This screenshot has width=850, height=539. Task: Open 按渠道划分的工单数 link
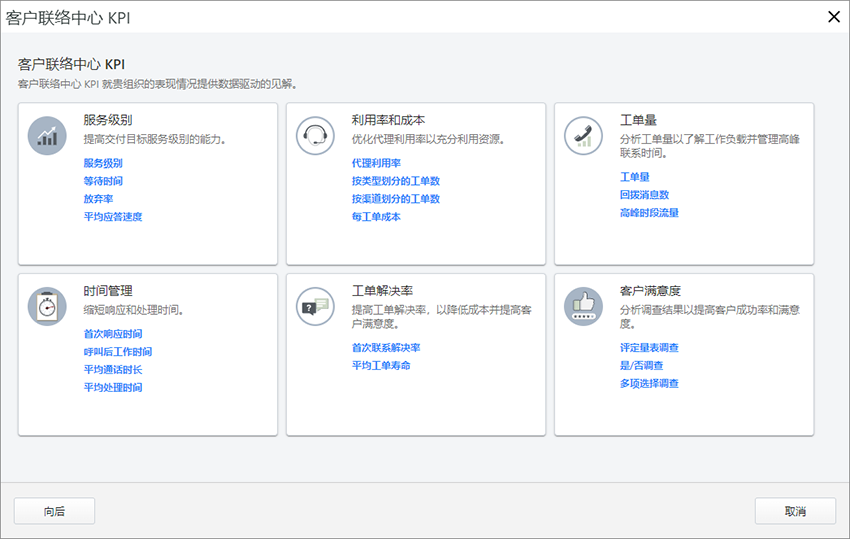click(x=396, y=199)
